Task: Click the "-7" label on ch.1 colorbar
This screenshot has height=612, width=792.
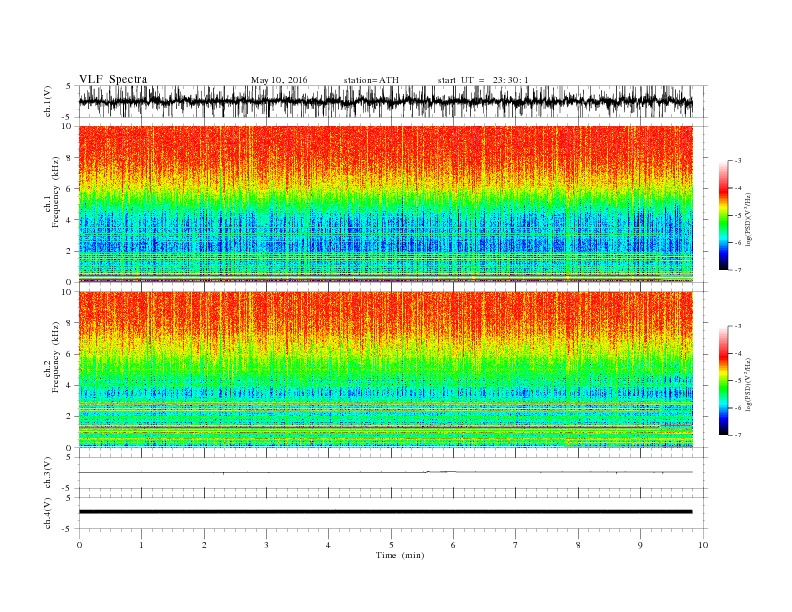Action: point(737,270)
